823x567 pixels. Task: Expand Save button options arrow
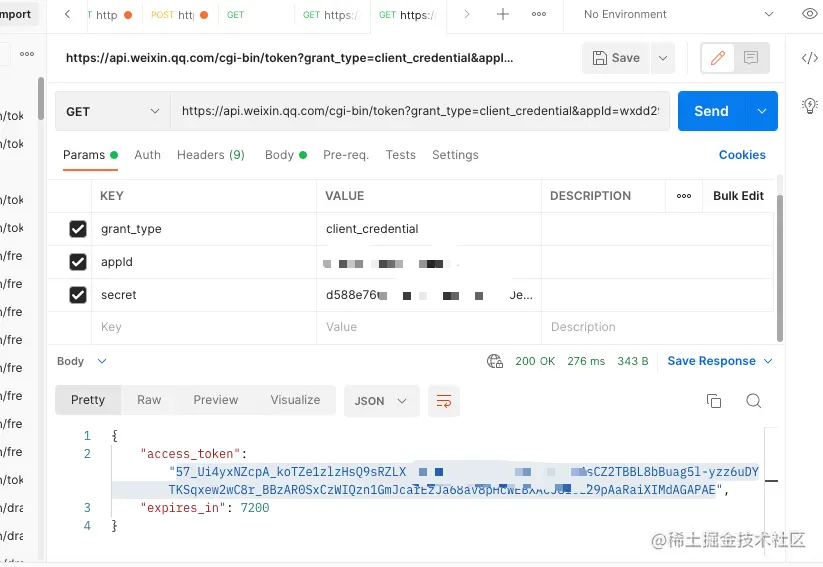[x=663, y=58]
